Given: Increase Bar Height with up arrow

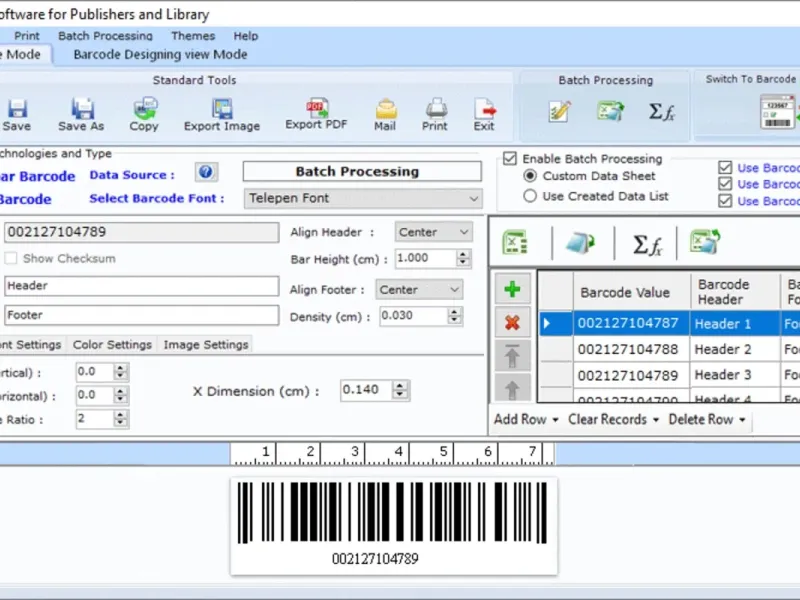Looking at the screenshot, I should pos(463,254).
